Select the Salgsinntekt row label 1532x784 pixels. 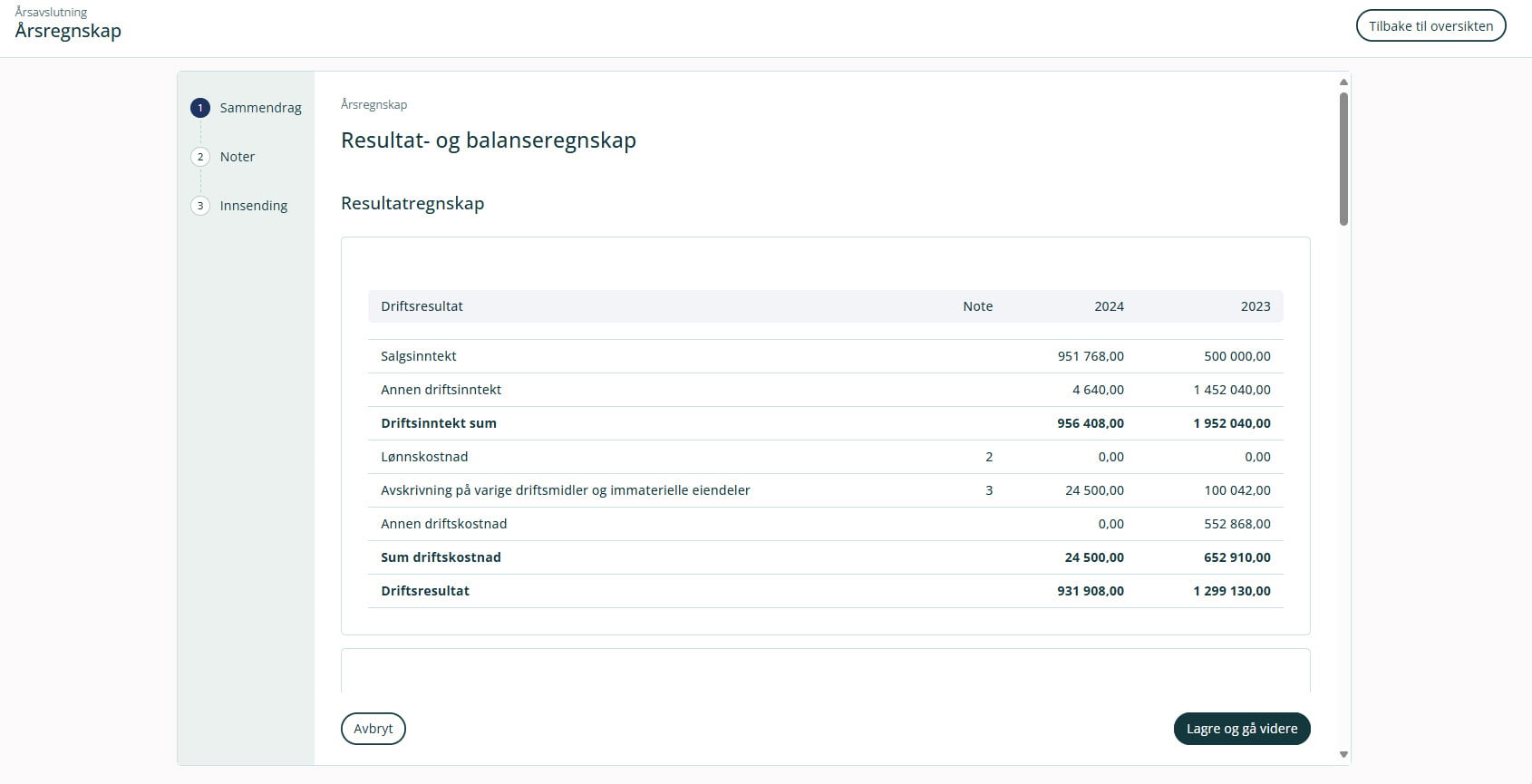click(419, 356)
